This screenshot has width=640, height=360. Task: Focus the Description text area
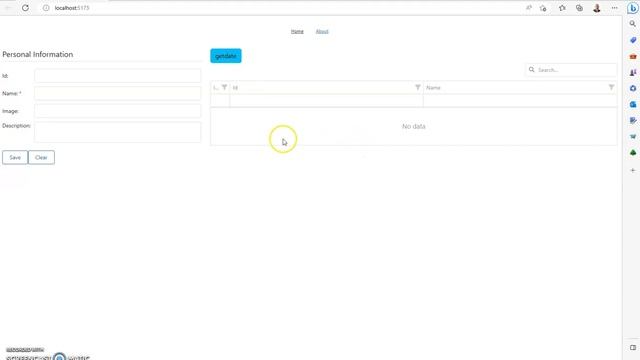point(118,132)
